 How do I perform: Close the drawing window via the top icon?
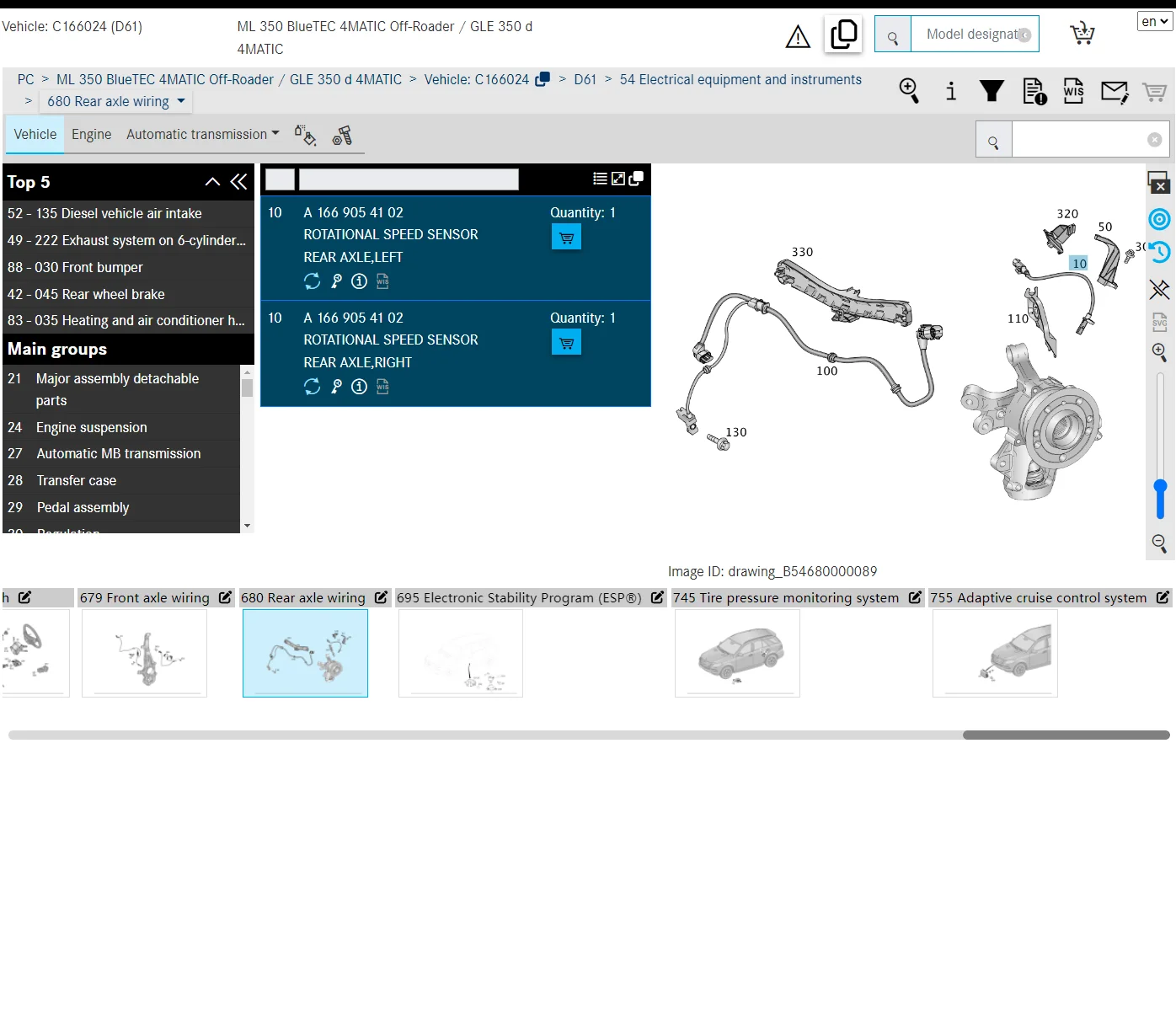(1159, 182)
